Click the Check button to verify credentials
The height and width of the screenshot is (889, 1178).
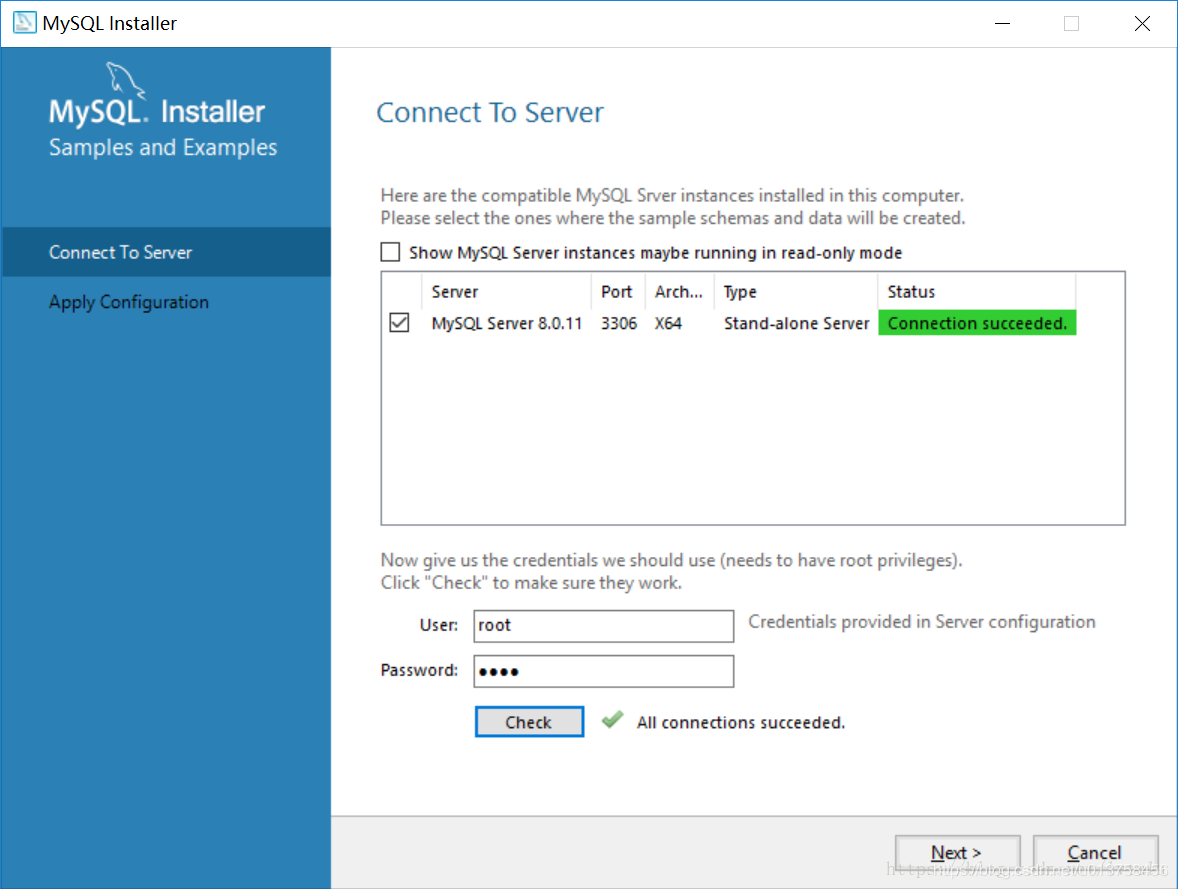tap(529, 721)
